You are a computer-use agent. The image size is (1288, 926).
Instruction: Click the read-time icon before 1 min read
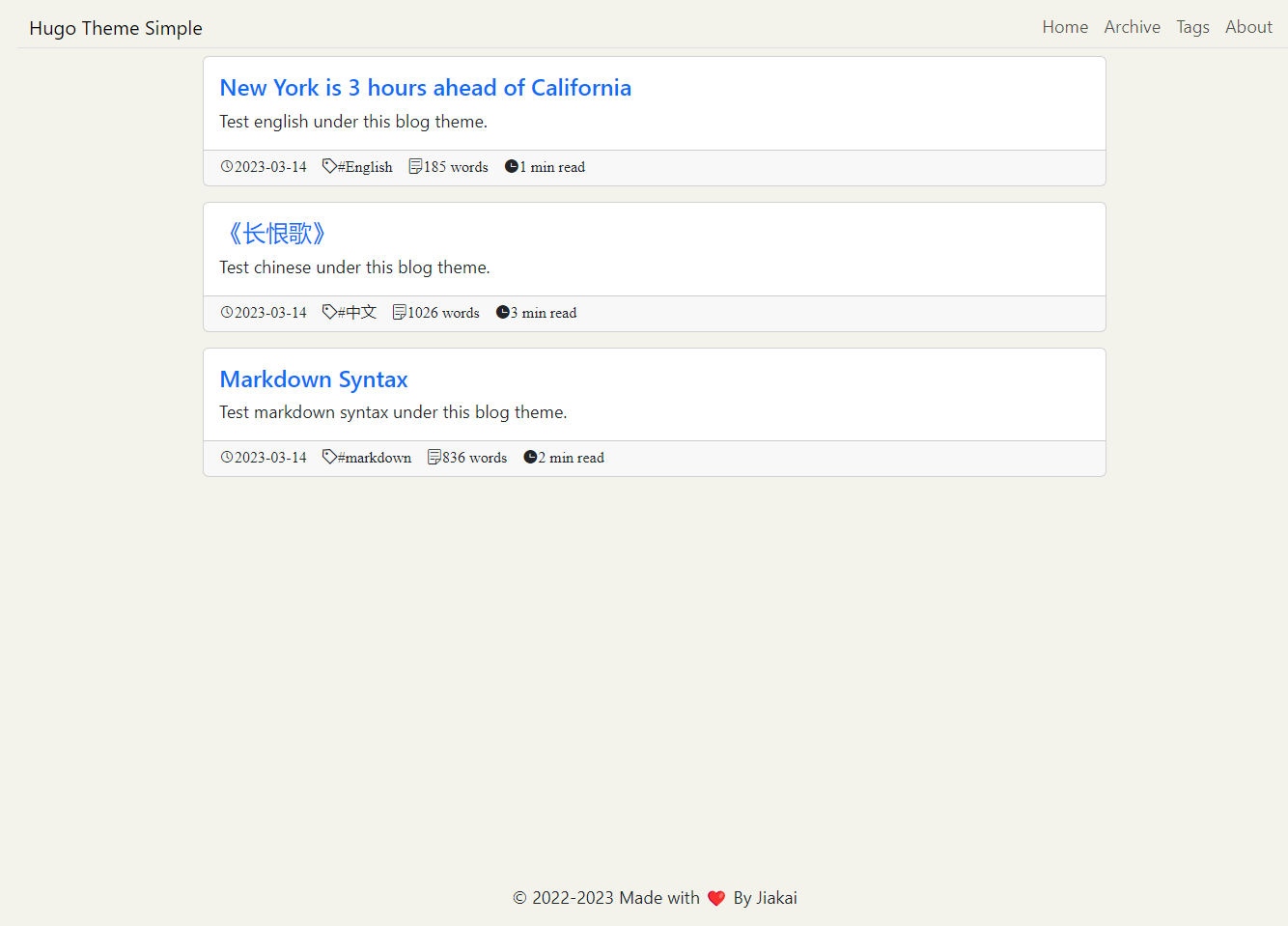[x=511, y=166]
